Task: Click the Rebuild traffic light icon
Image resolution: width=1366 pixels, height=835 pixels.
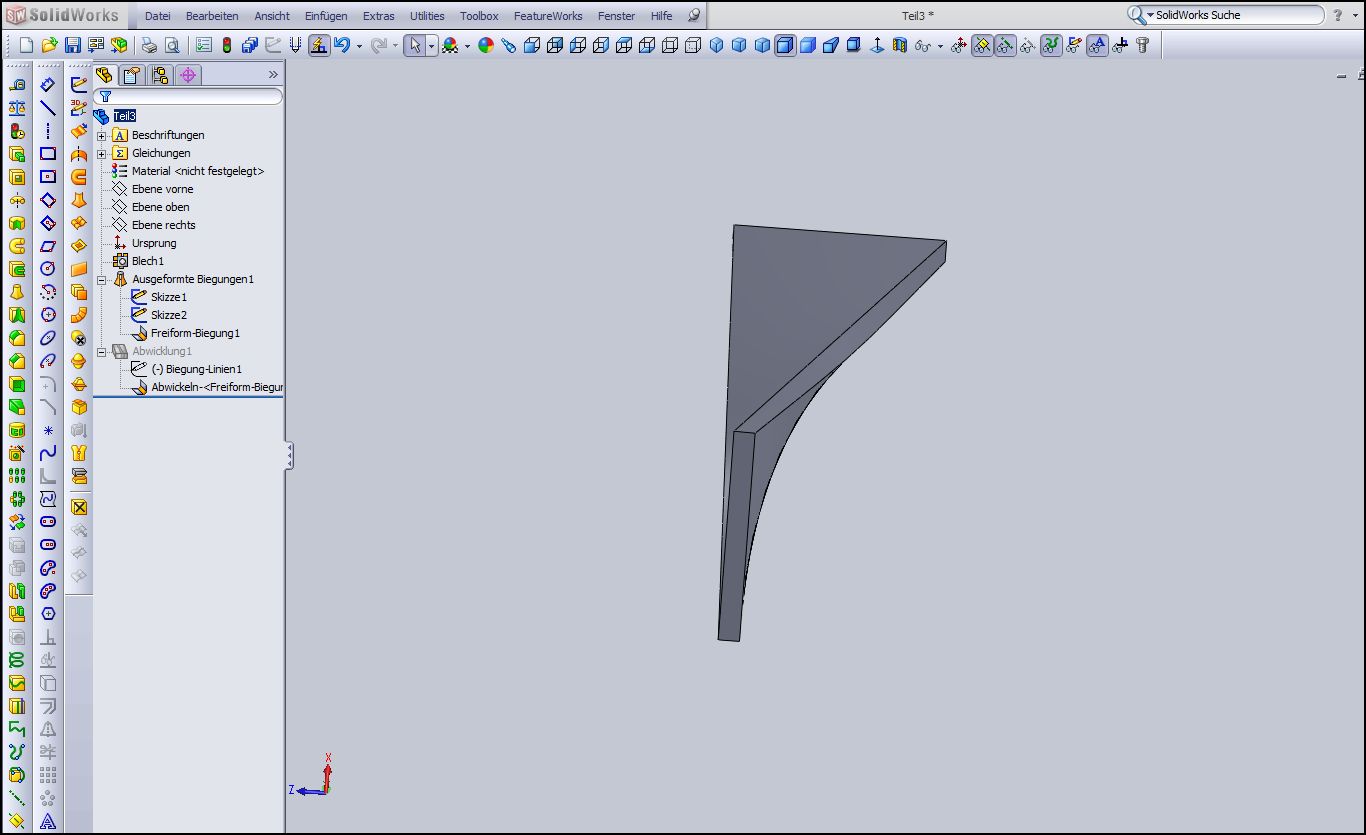Action: (227, 45)
